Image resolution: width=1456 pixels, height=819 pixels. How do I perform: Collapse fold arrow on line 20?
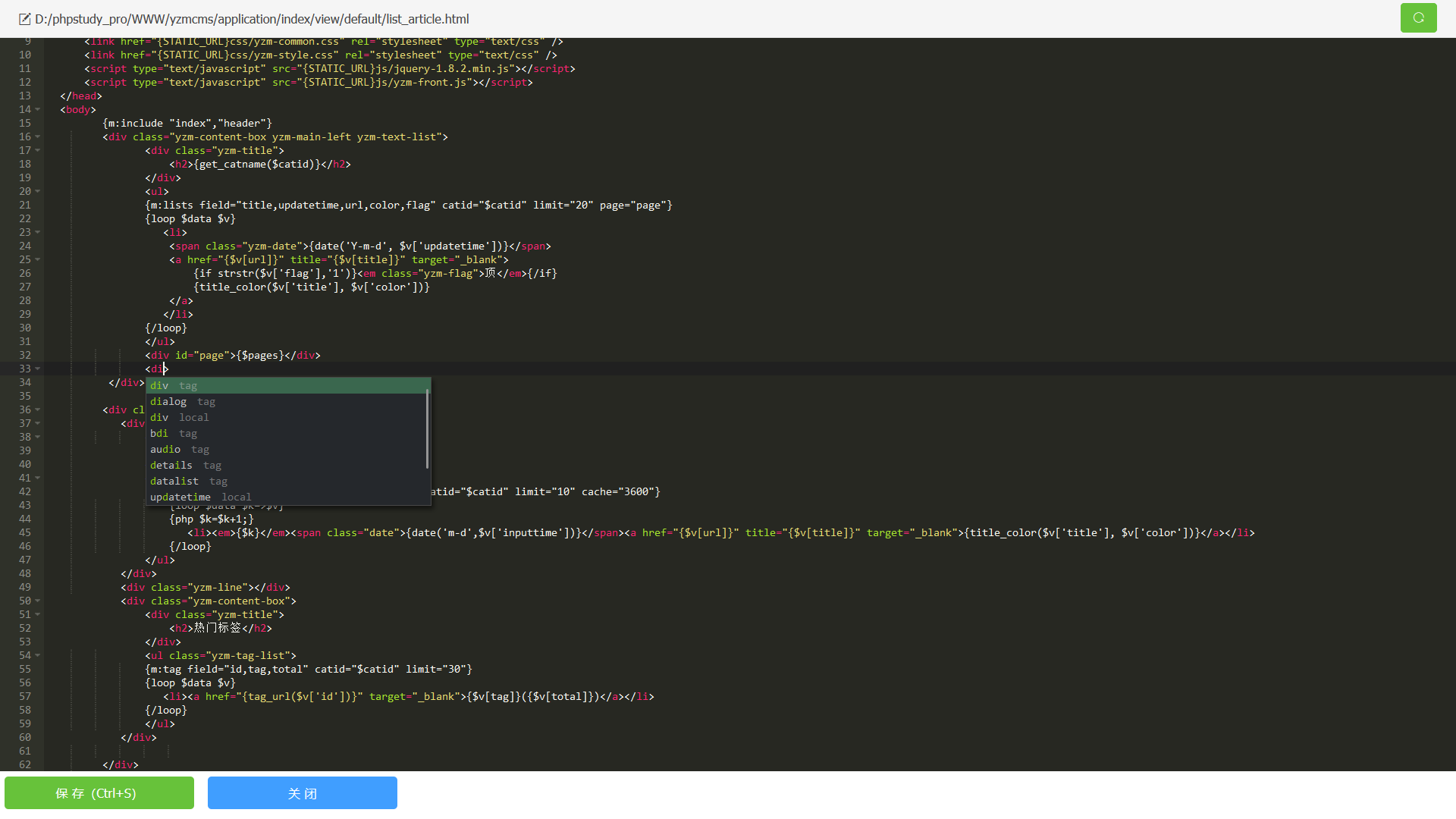37,192
